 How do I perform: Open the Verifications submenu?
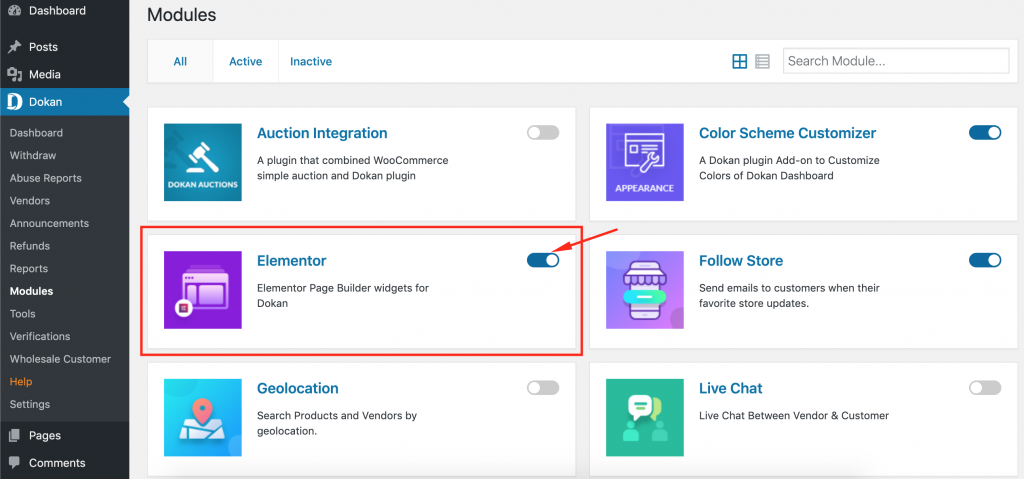coord(40,337)
